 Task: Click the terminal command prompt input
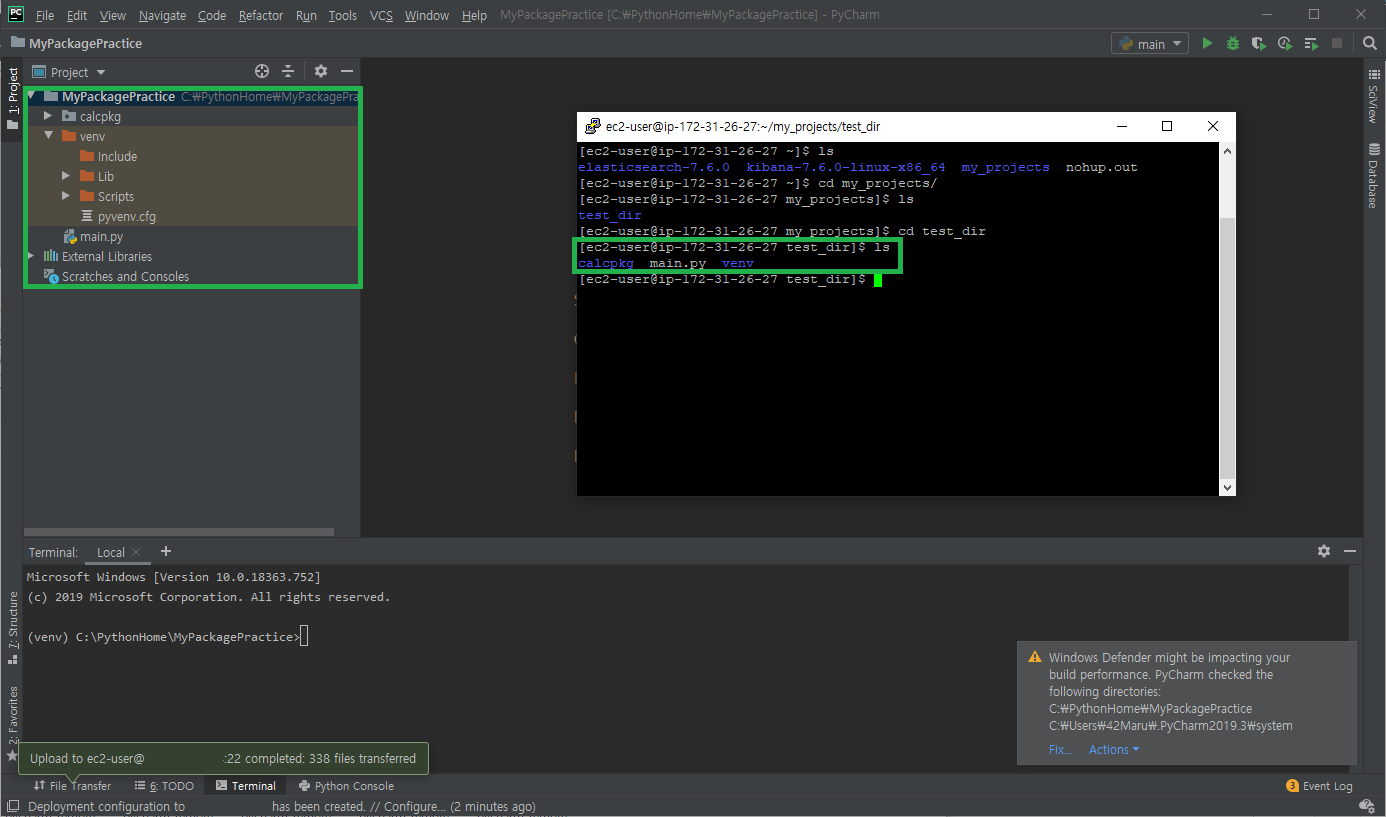point(304,637)
